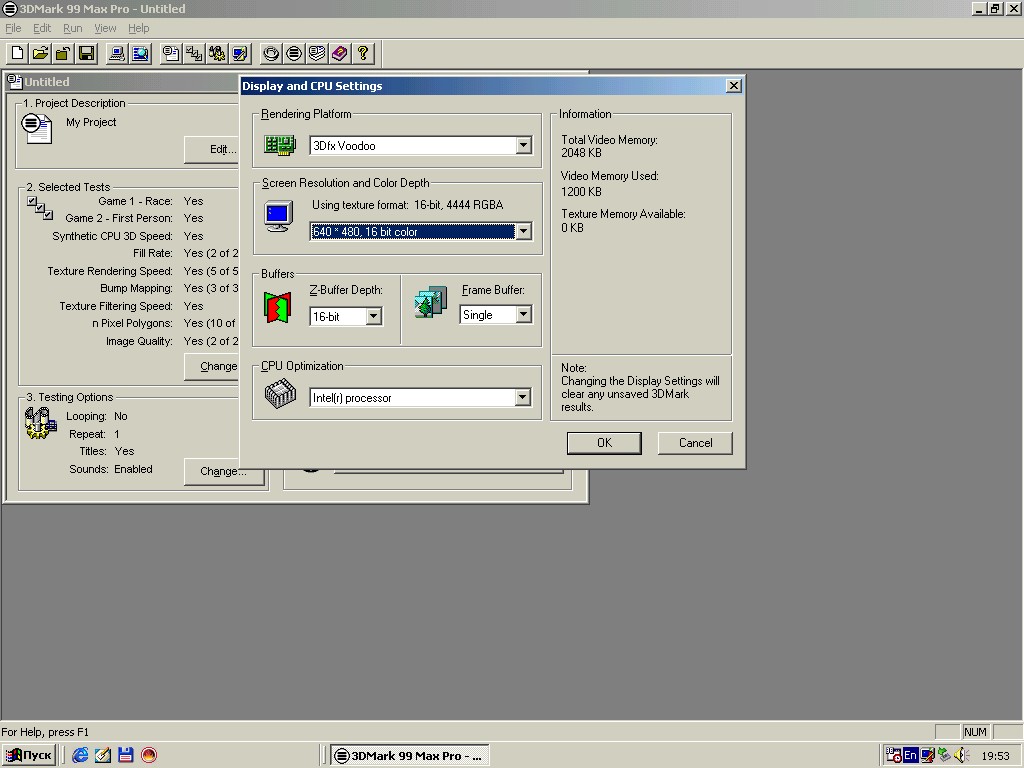Click the '0 KB' texture memory value
The image size is (1024, 768).
572,227
